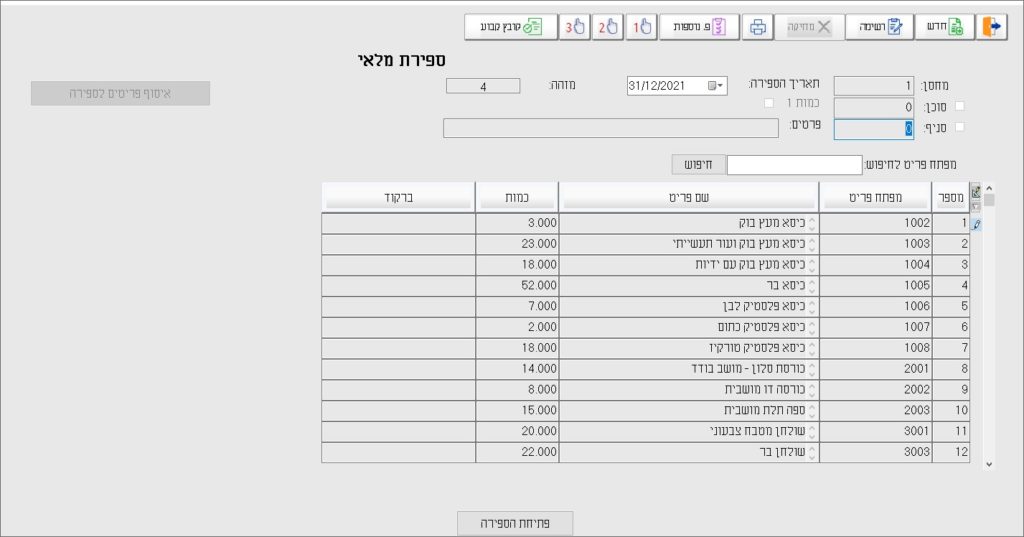This screenshot has height=537, width=1024.
Task: Click the item key search input field
Action: point(794,165)
